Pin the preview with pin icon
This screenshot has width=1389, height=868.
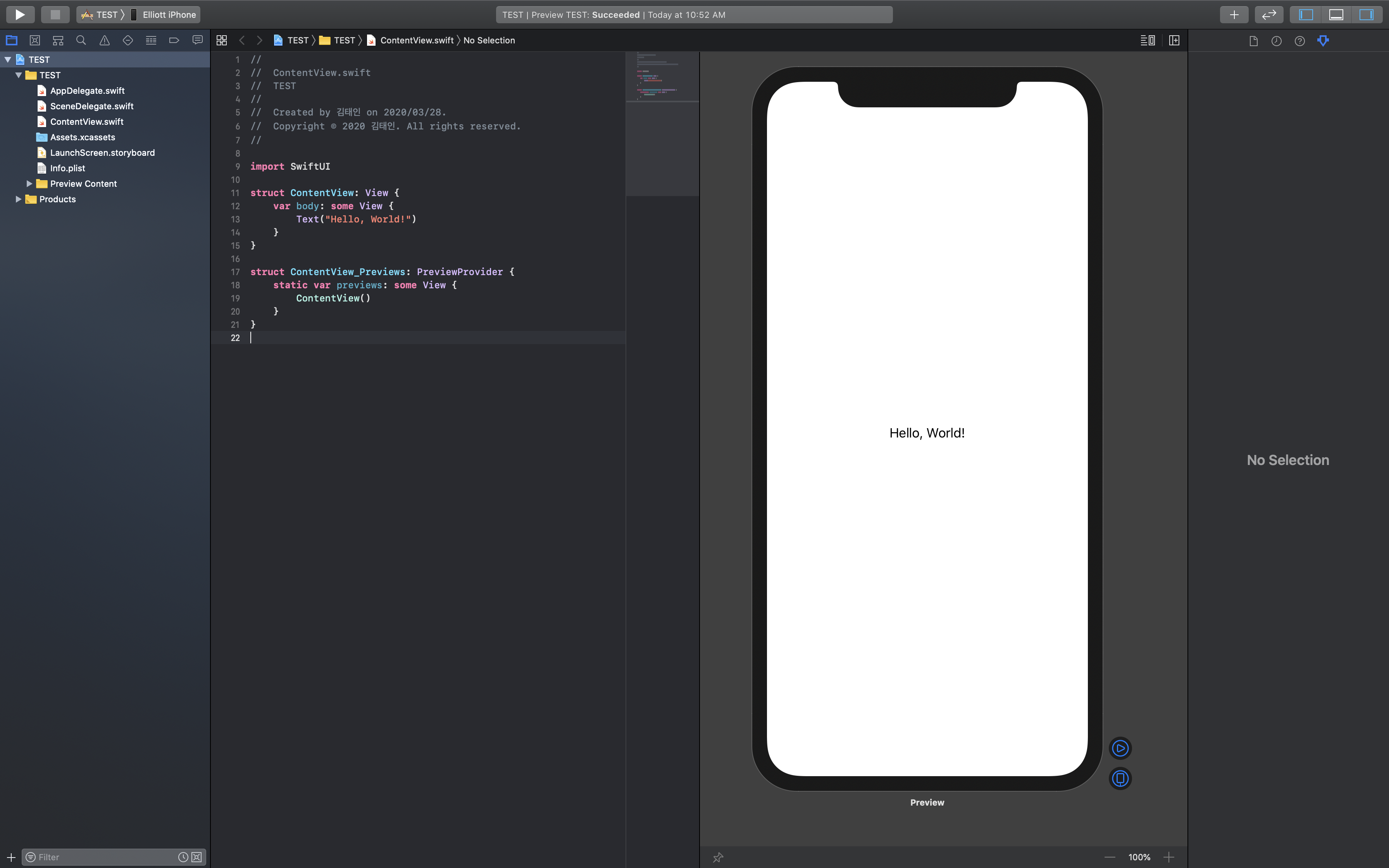717,857
